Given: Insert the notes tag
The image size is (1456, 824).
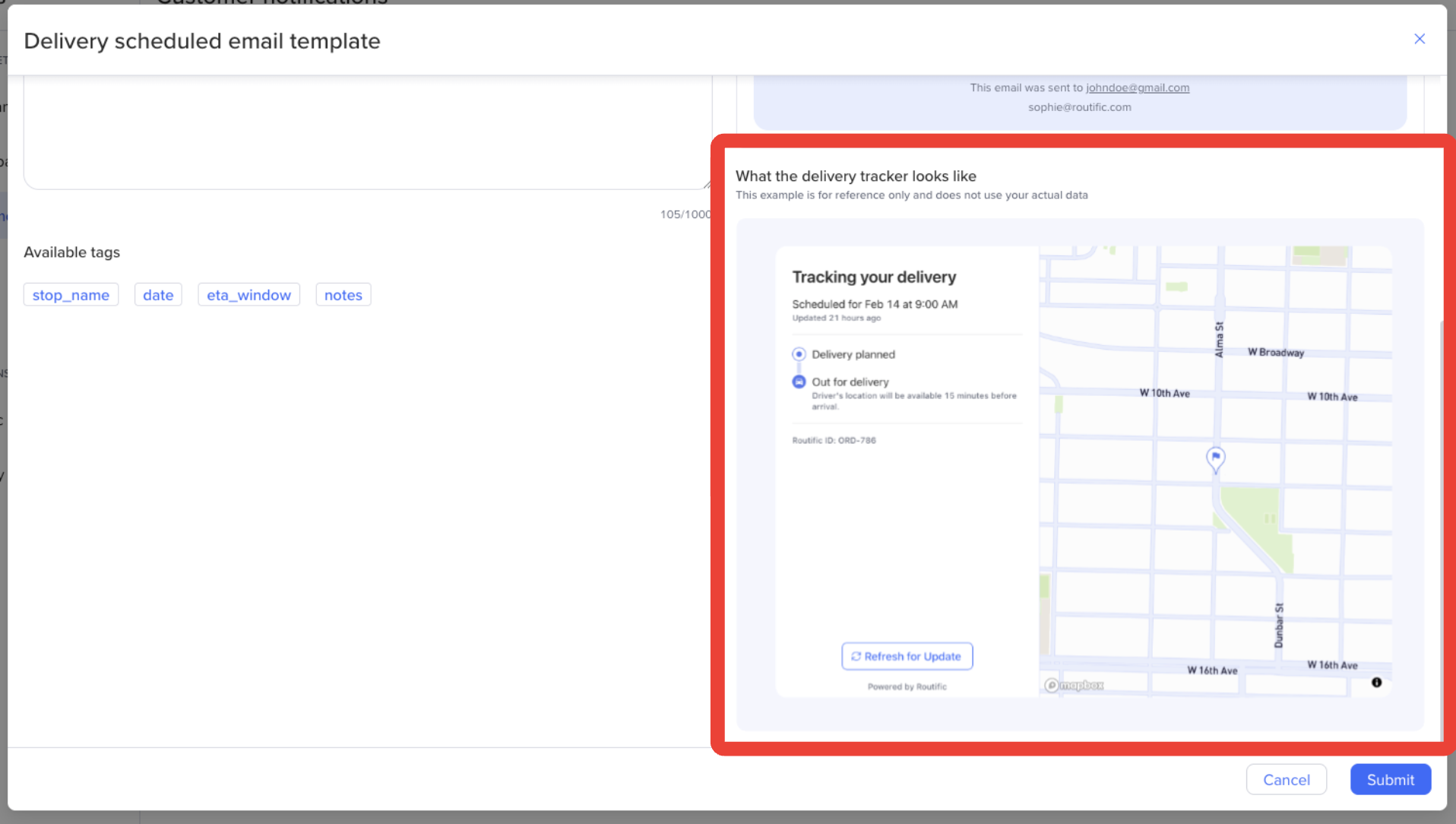Looking at the screenshot, I should (x=343, y=295).
